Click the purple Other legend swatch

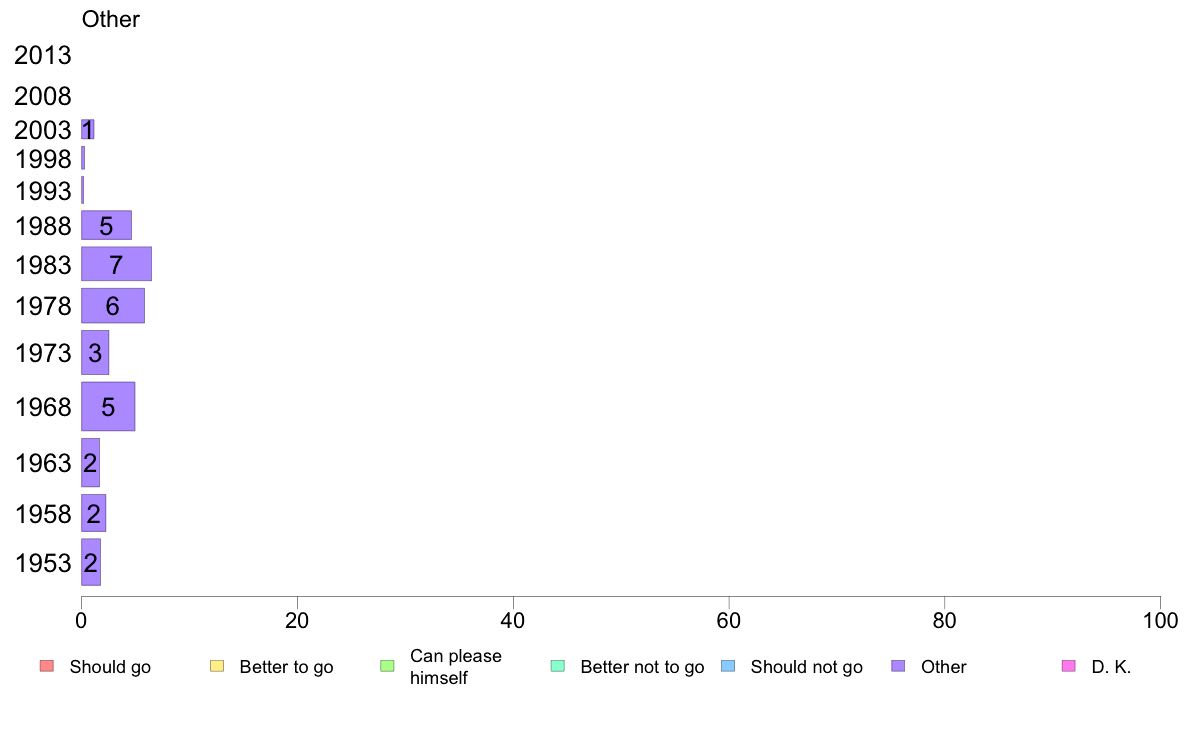tap(899, 666)
